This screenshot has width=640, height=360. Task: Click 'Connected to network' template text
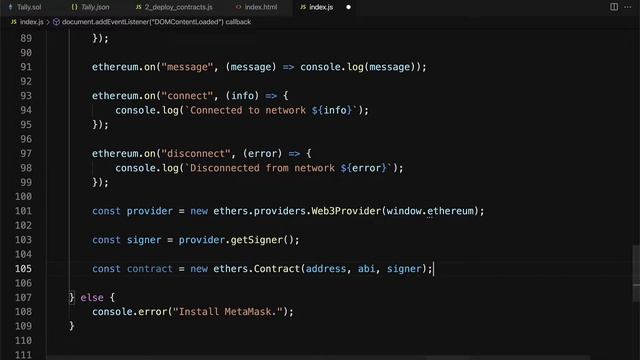tap(248, 110)
